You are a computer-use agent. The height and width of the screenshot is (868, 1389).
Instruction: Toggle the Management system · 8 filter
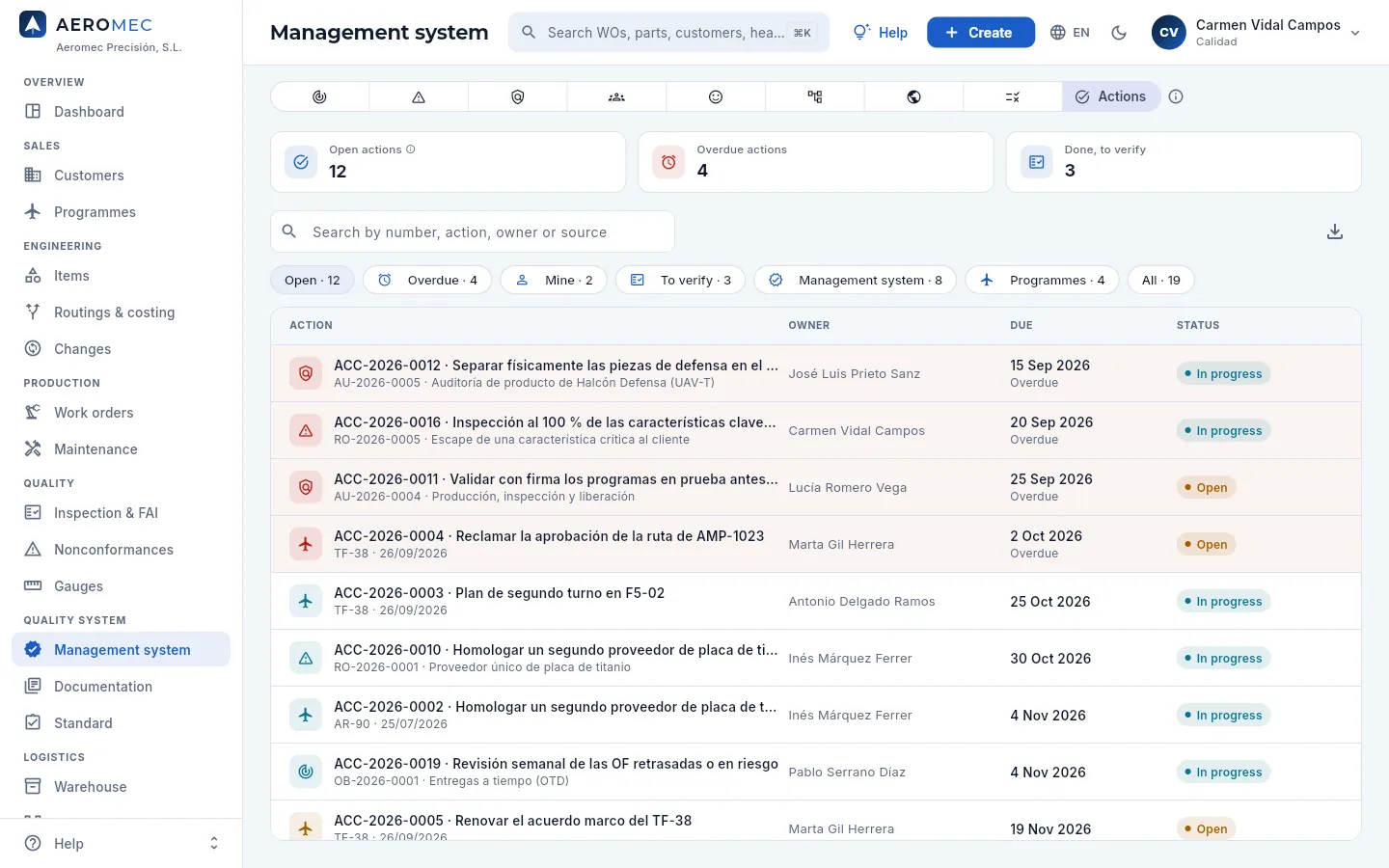click(856, 281)
